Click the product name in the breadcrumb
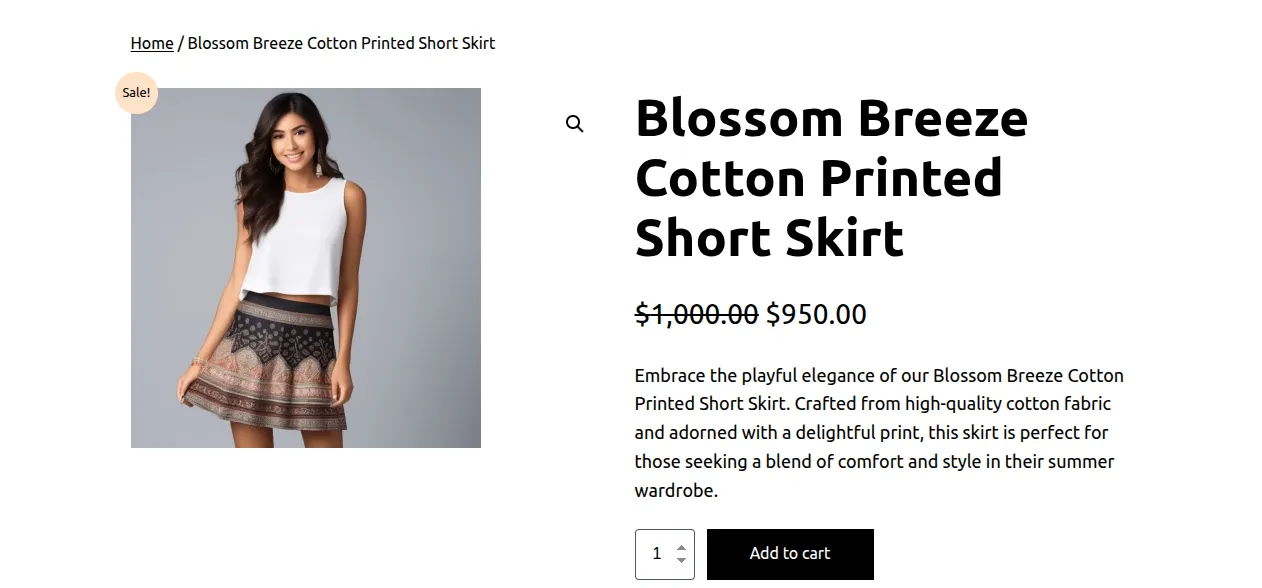The width and height of the screenshot is (1262, 588). 341,43
